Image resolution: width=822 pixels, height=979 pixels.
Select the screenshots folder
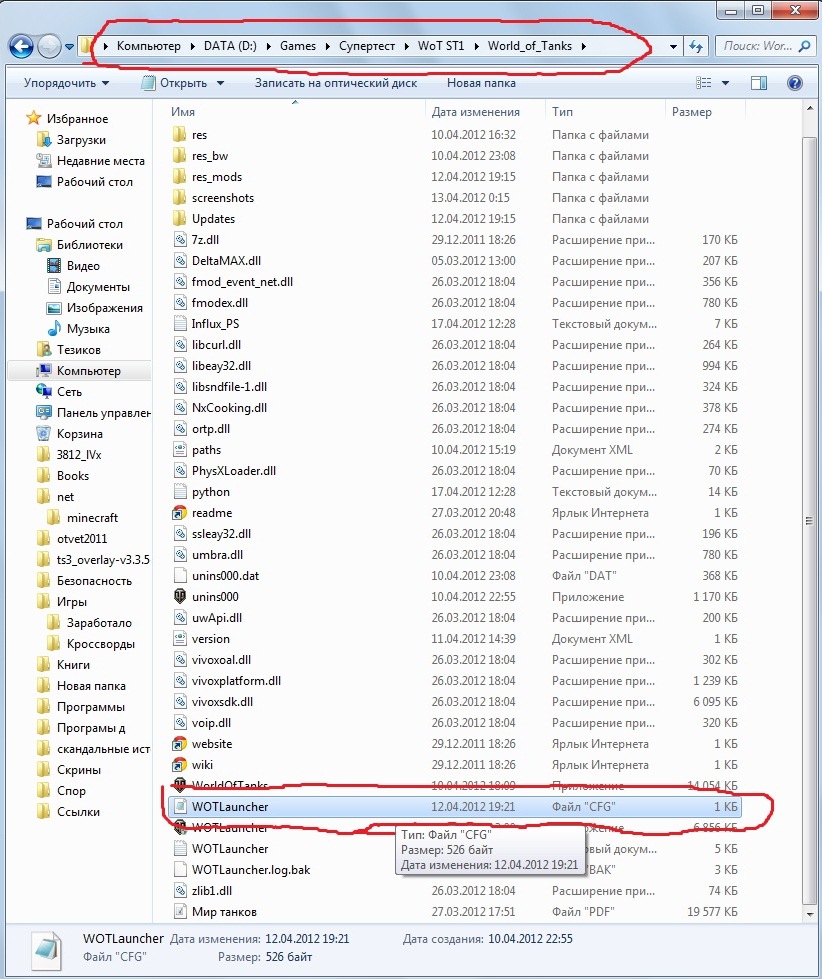[223, 198]
